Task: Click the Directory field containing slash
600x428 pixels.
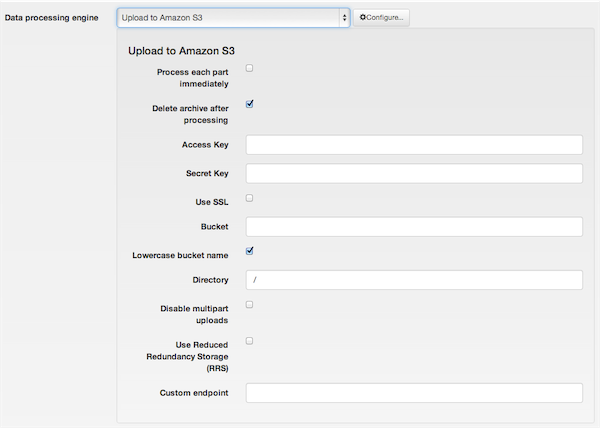Action: [414, 280]
